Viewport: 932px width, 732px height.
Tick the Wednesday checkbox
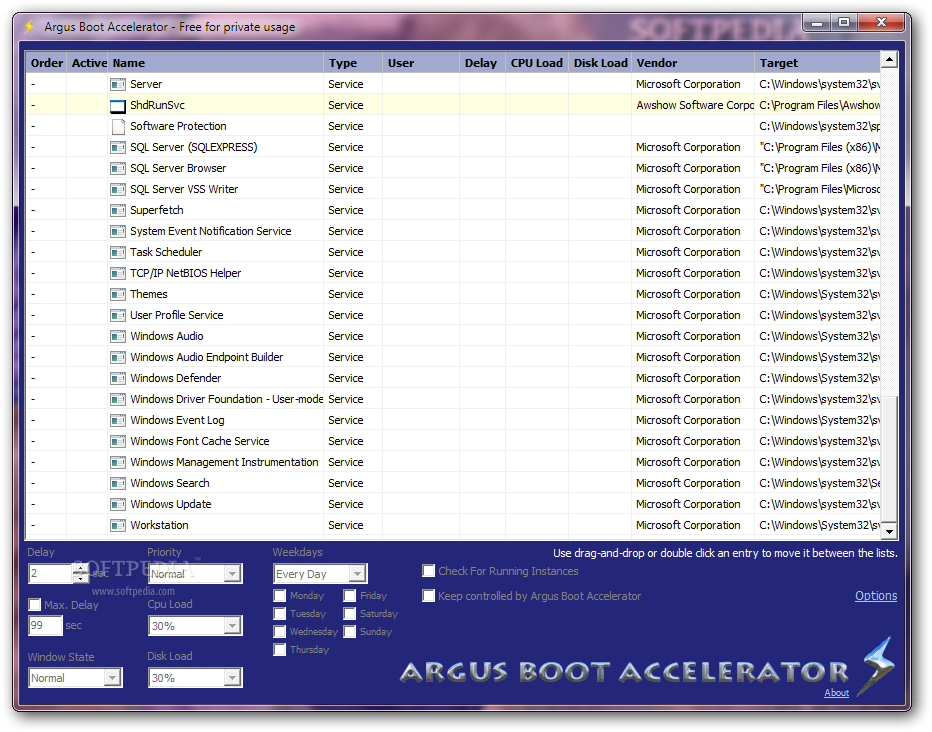pos(279,632)
